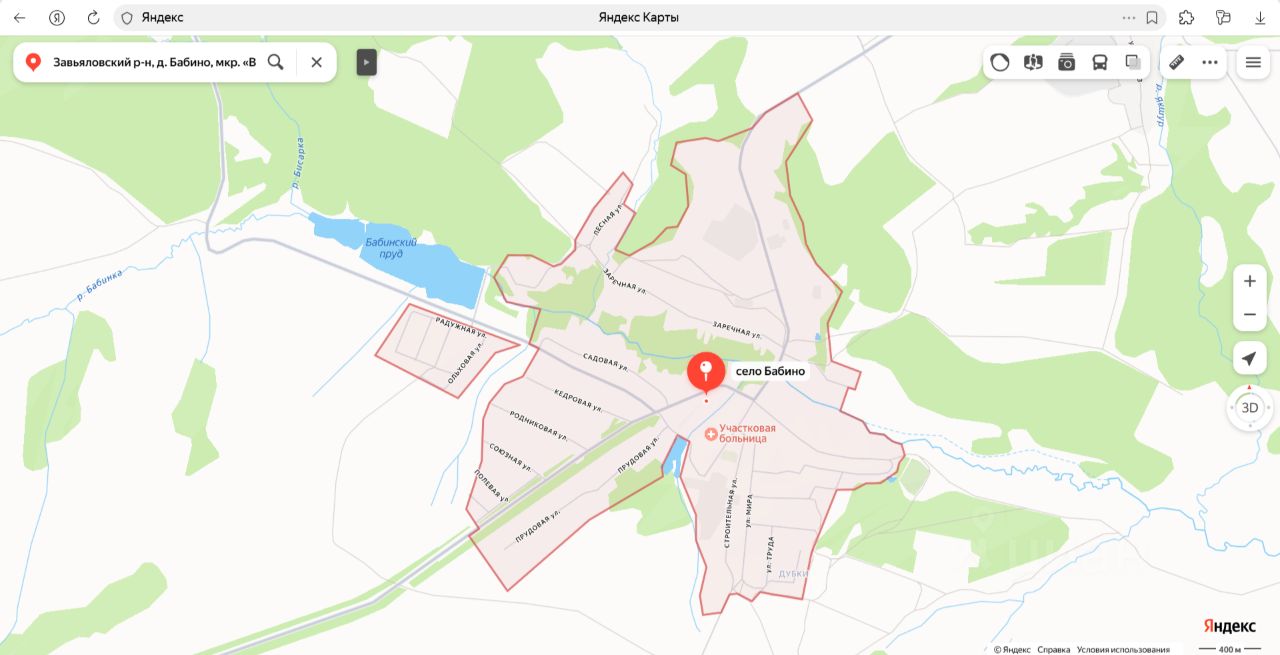The image size is (1280, 655).
Task: Zoom out with the minus button
Action: 1249,314
